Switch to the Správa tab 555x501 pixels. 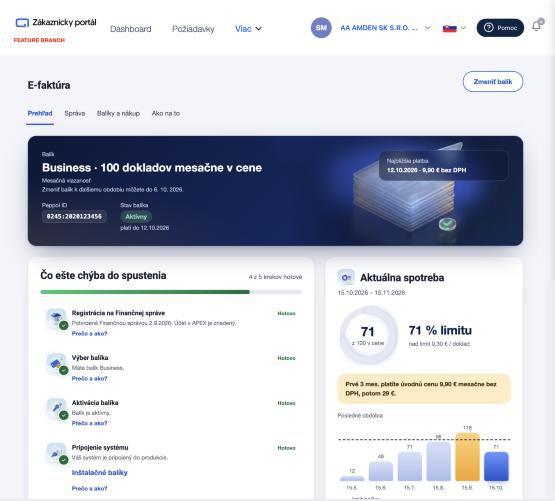coord(75,113)
